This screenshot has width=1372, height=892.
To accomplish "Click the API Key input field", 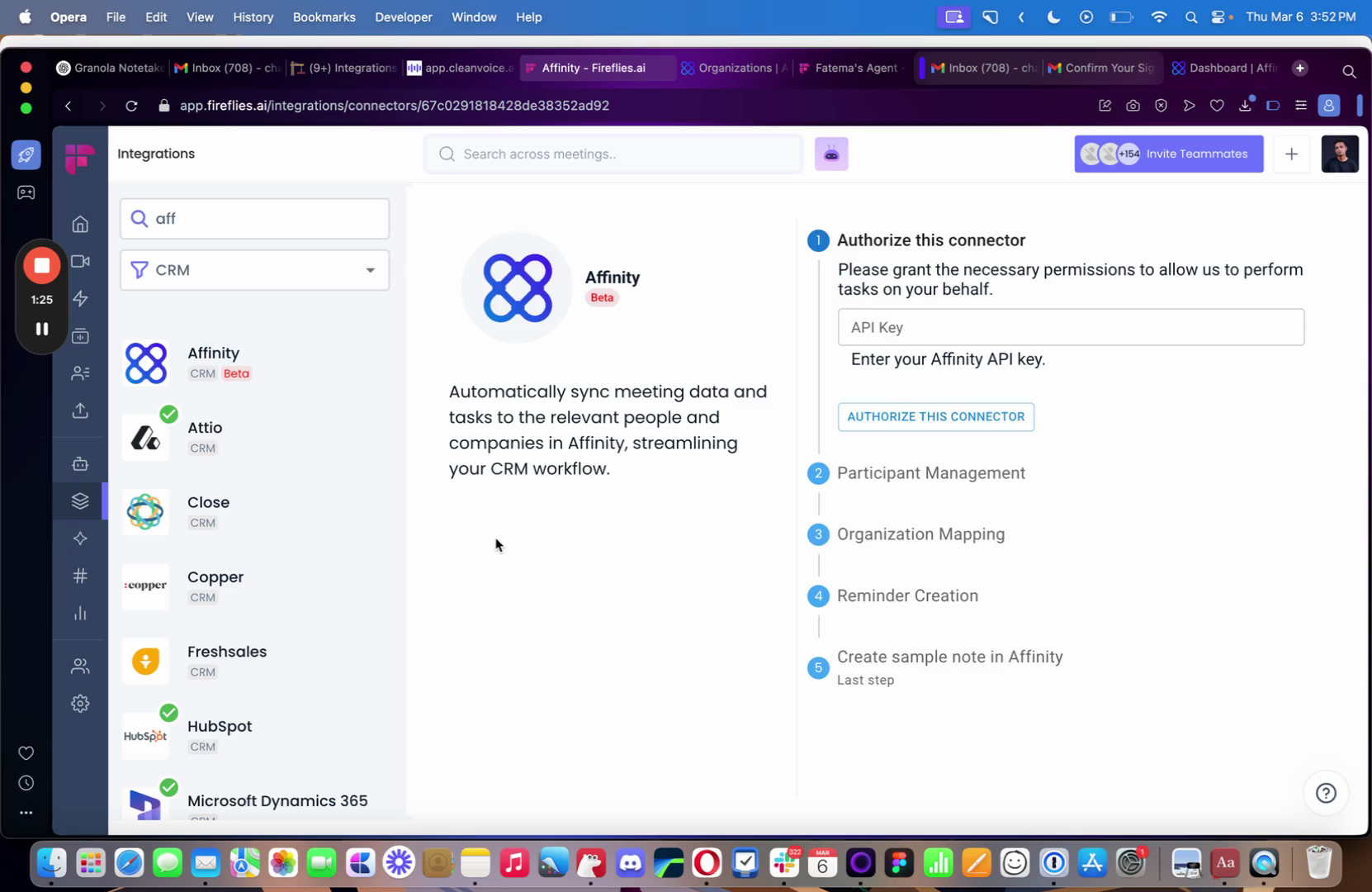I will (x=1071, y=327).
